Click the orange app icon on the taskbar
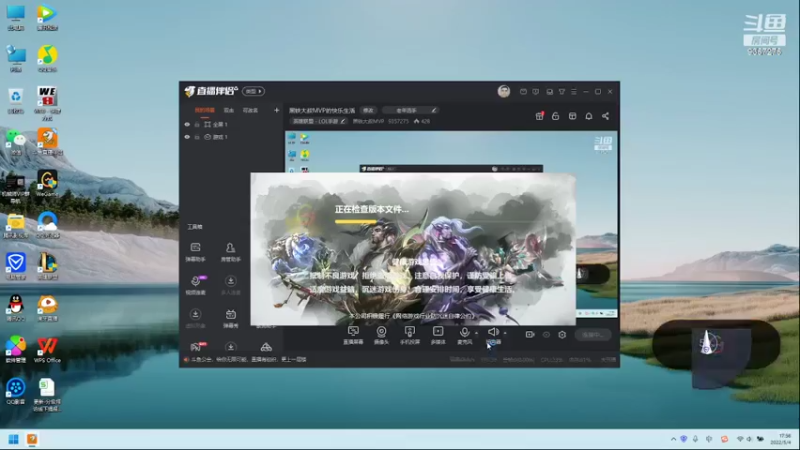 32,439
